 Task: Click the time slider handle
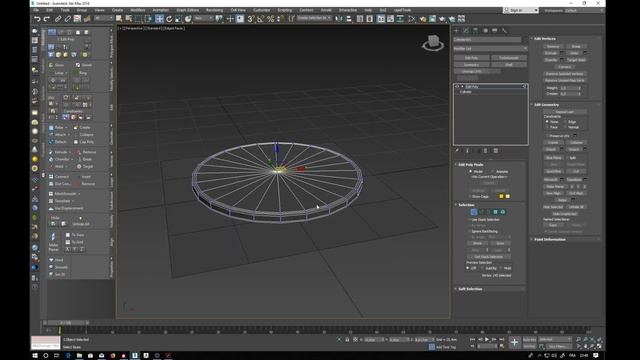click(x=66, y=322)
